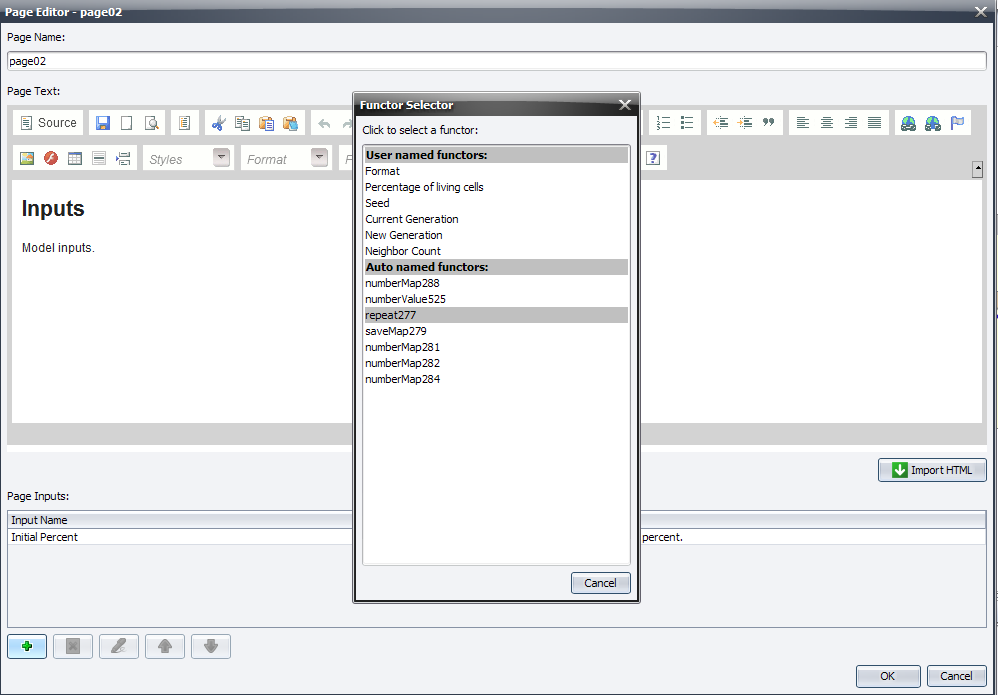Insert a horizontal line
The height and width of the screenshot is (695, 998).
click(98, 158)
